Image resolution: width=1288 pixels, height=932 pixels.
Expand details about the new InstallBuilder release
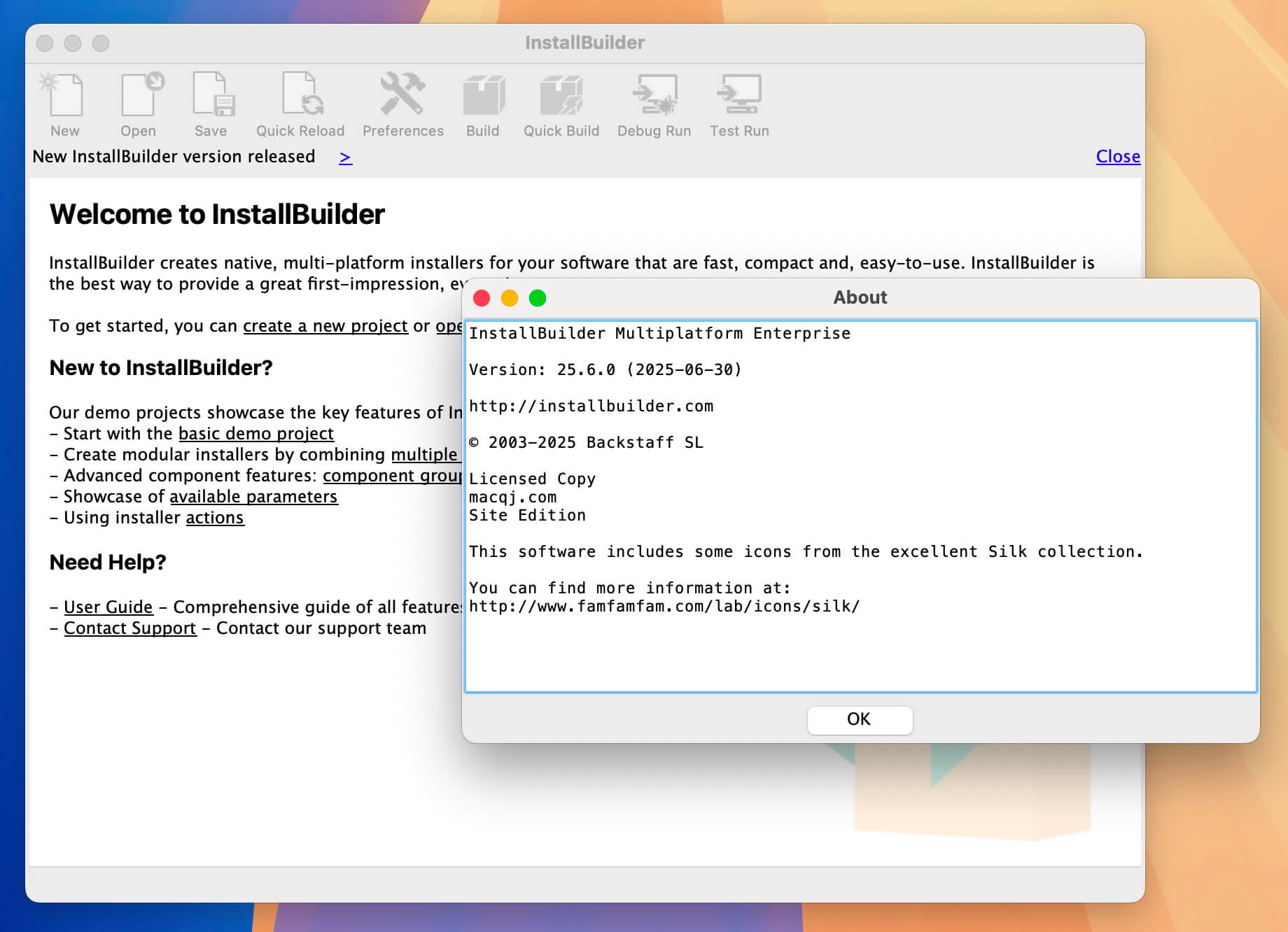click(x=346, y=157)
